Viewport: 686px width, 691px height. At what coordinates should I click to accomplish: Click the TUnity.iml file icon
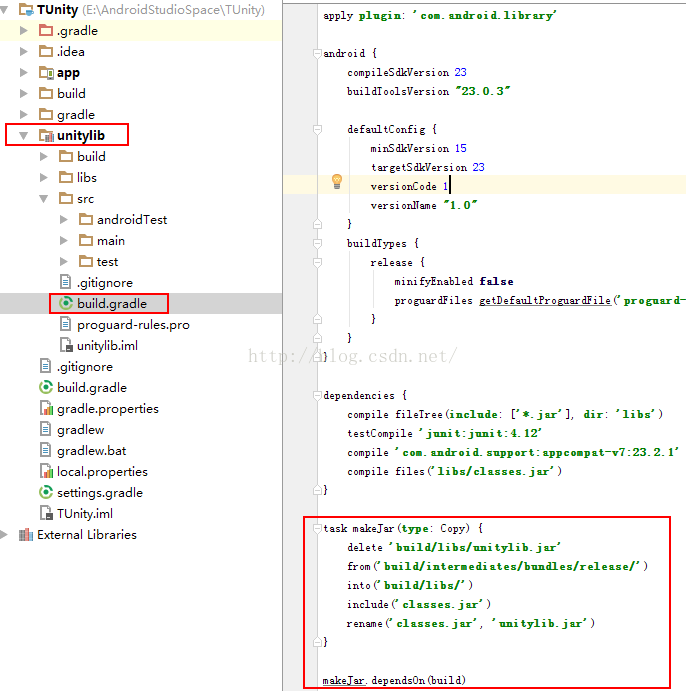[x=46, y=513]
